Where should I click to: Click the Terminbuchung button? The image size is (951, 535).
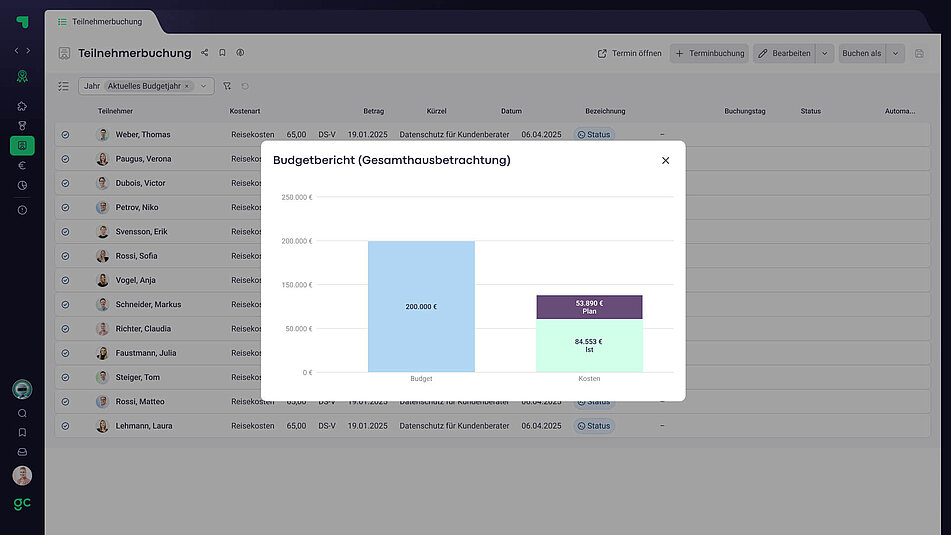[x=709, y=54]
